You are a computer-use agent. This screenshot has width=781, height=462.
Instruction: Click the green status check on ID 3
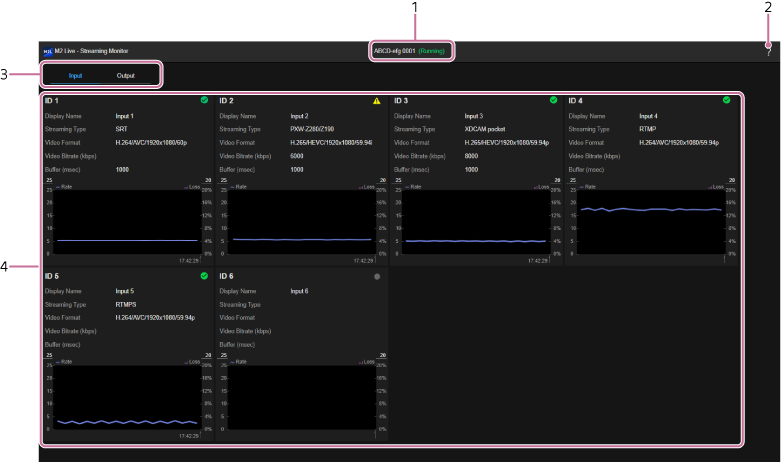pos(553,100)
